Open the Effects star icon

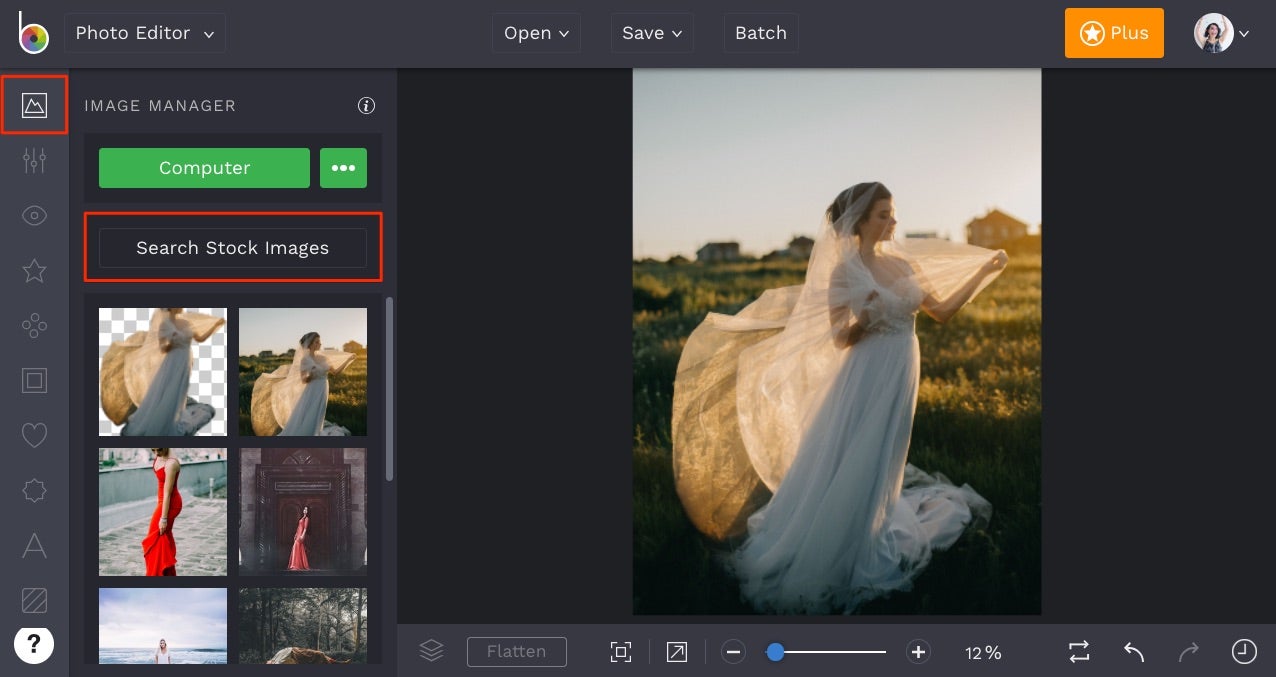coord(34,270)
